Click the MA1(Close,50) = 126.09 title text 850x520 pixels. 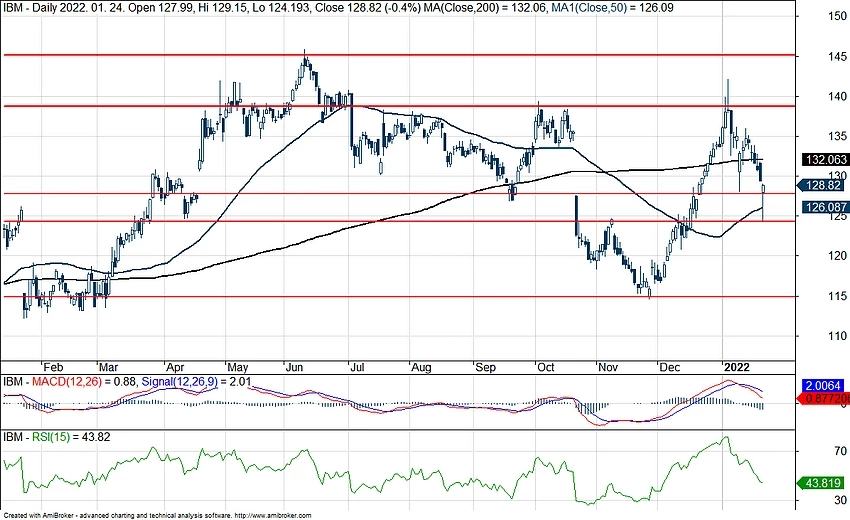click(611, 8)
